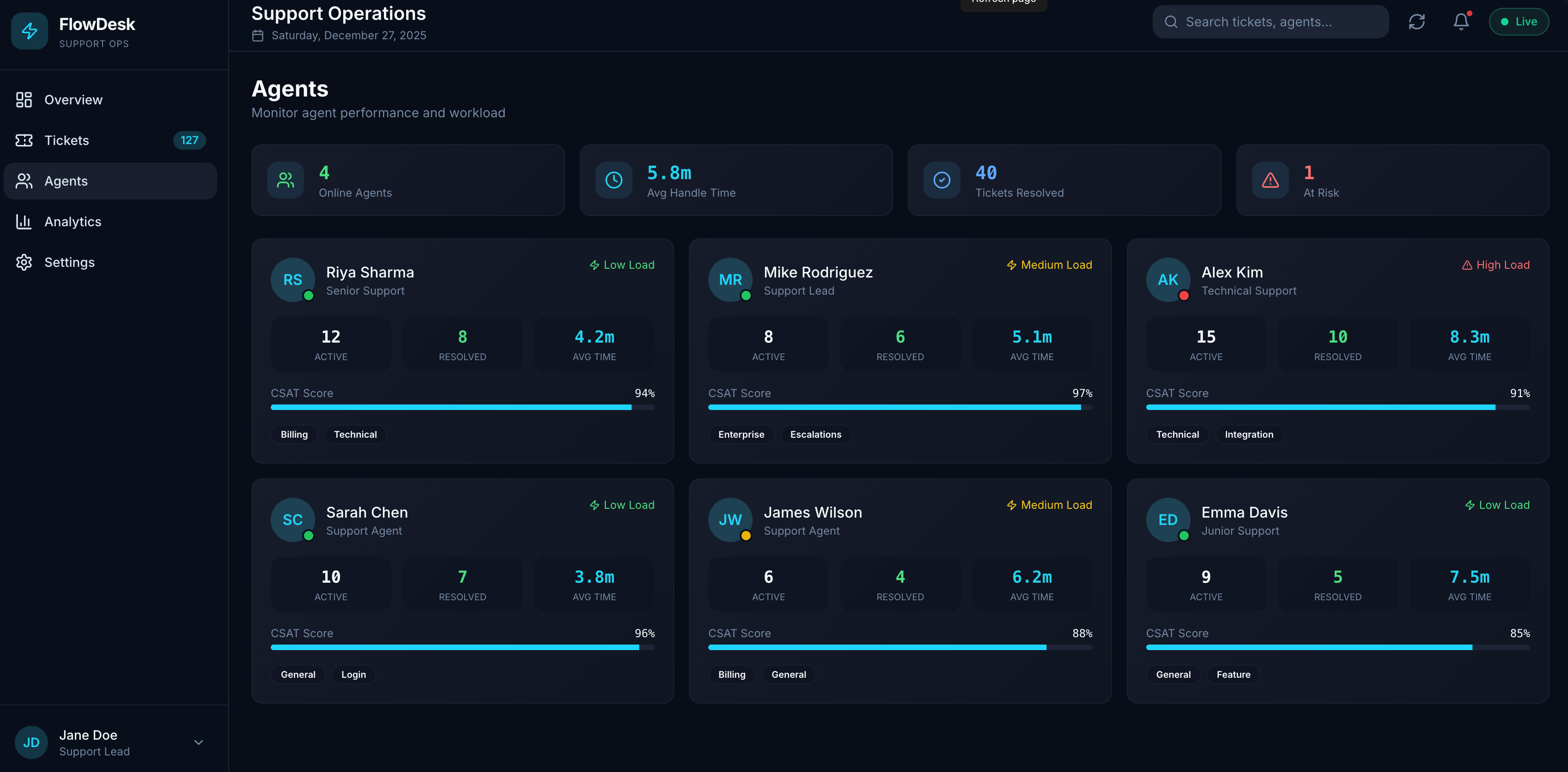Click the SC avatar of Sarah Chen
Viewport: 1568px width, 772px height.
(x=293, y=520)
